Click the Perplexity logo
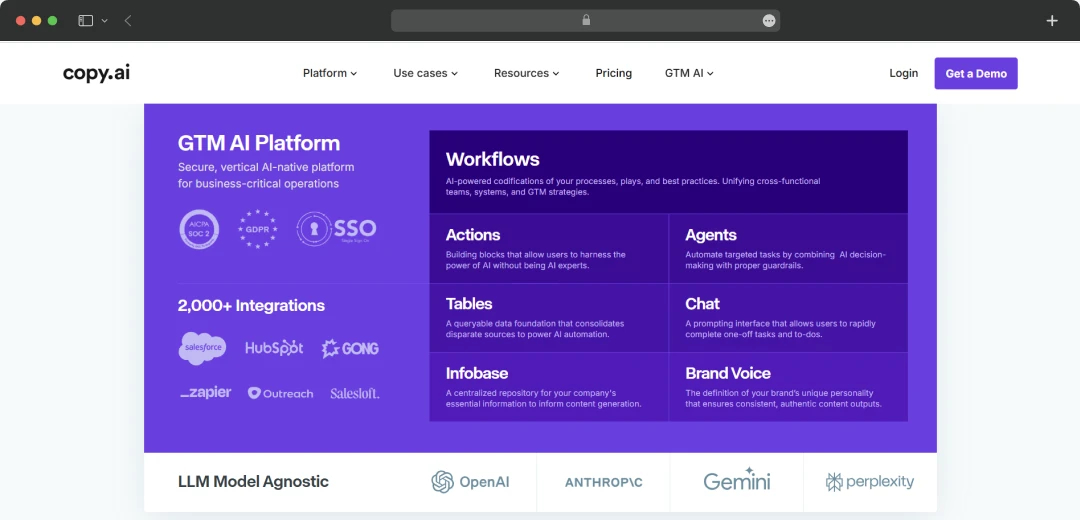 coord(870,482)
